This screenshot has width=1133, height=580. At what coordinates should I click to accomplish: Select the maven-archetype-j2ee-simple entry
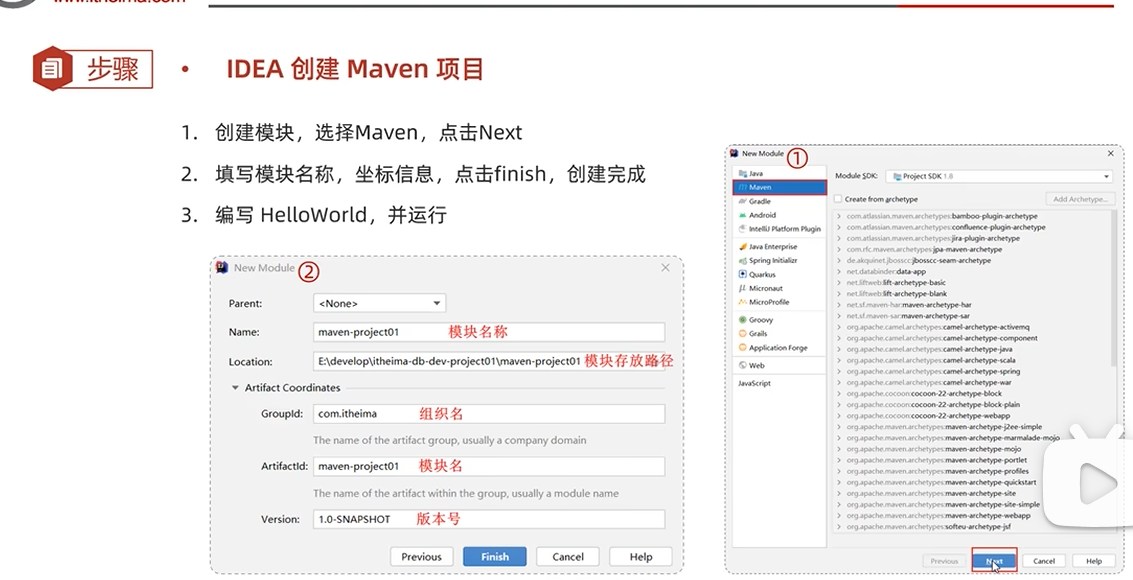pos(944,427)
